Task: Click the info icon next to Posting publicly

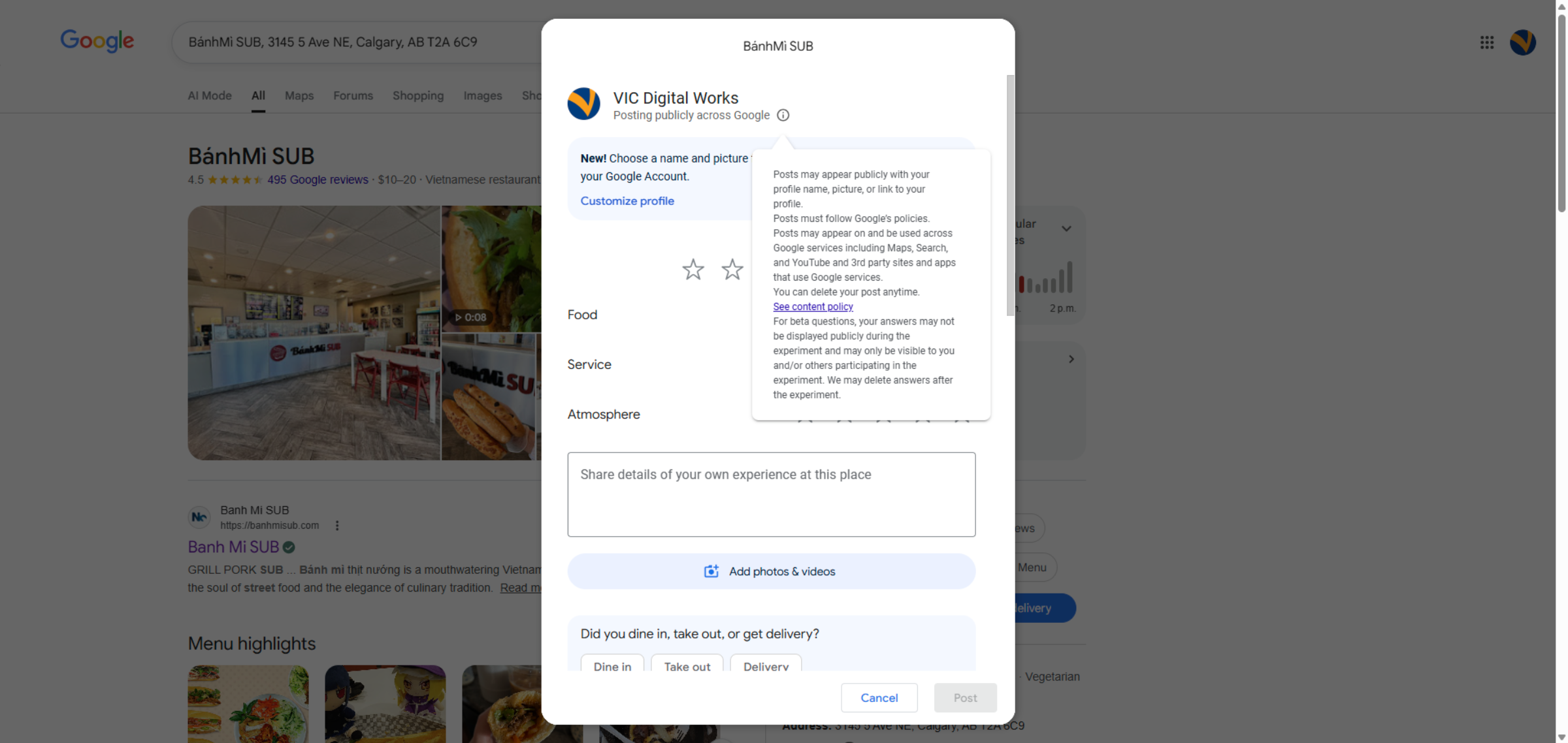Action: (x=783, y=116)
